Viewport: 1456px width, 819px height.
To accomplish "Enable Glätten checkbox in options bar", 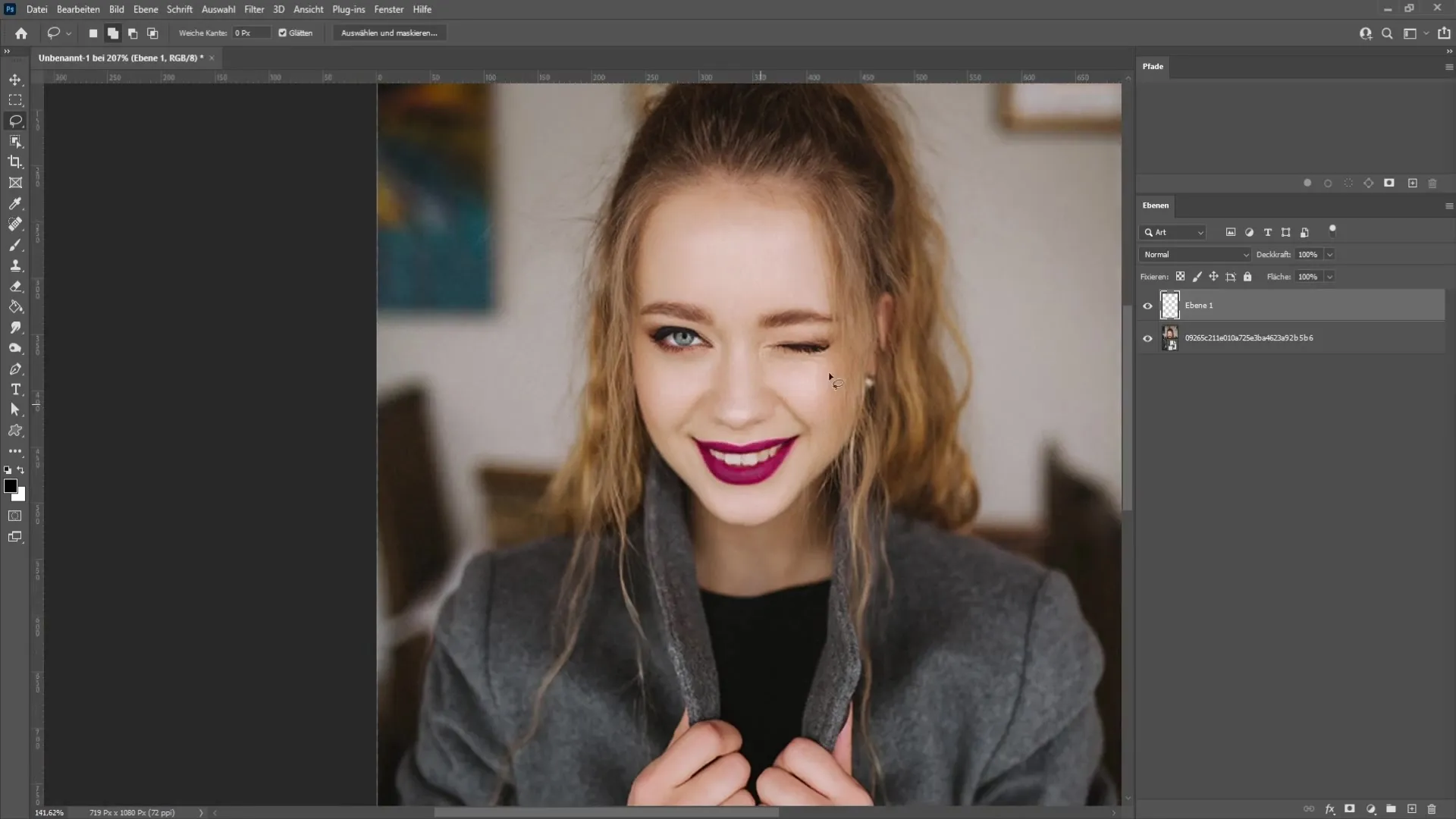I will tap(282, 32).
